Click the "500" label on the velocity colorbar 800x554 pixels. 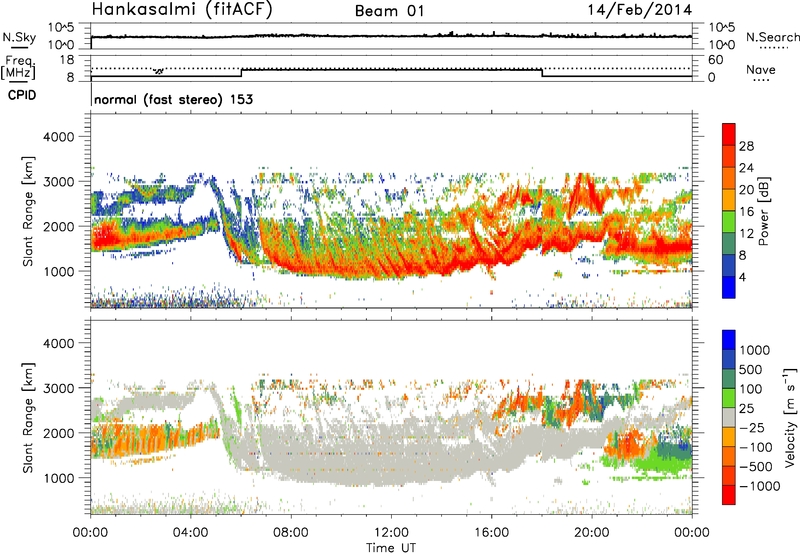[x=750, y=370]
